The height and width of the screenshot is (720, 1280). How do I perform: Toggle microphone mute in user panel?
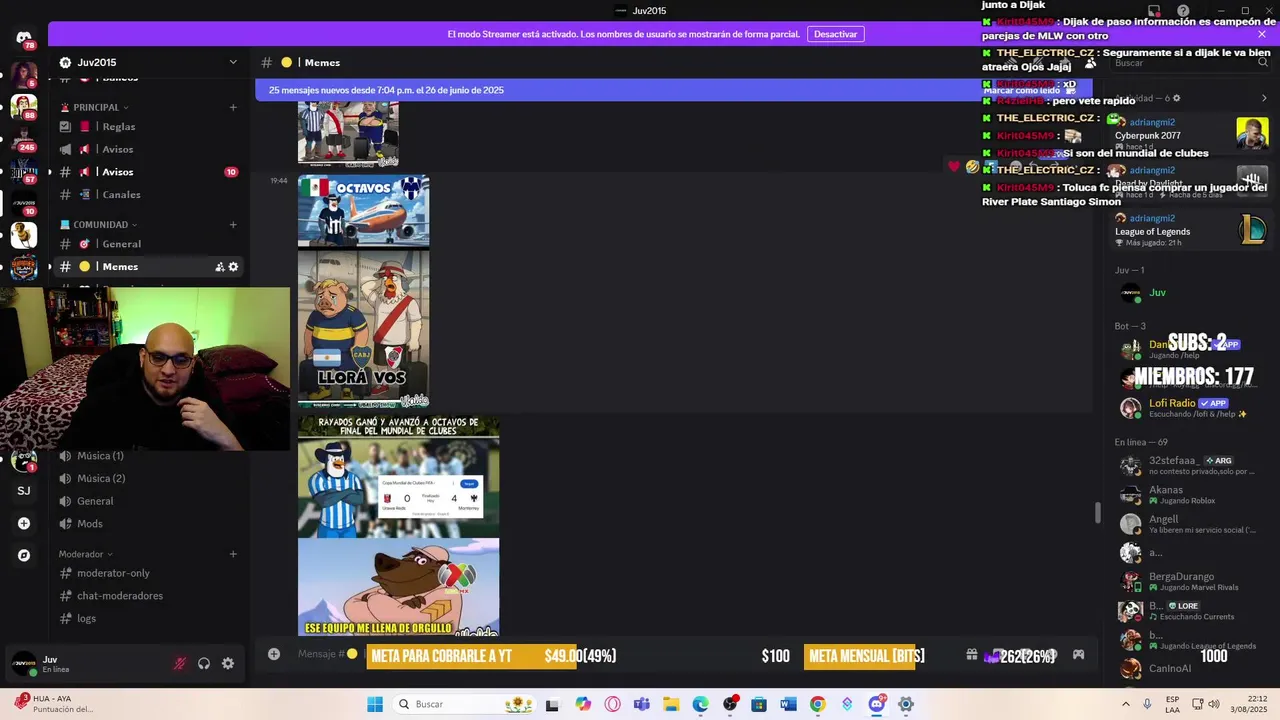180,663
